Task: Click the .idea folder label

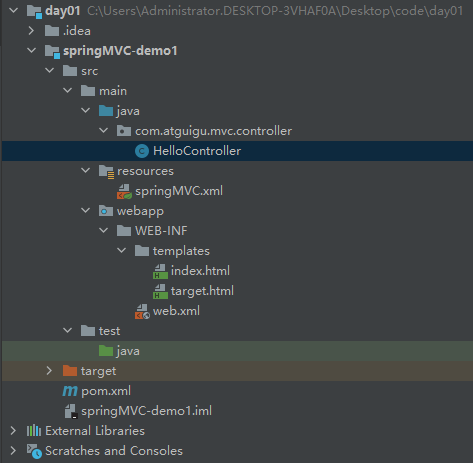Action: (x=77, y=31)
